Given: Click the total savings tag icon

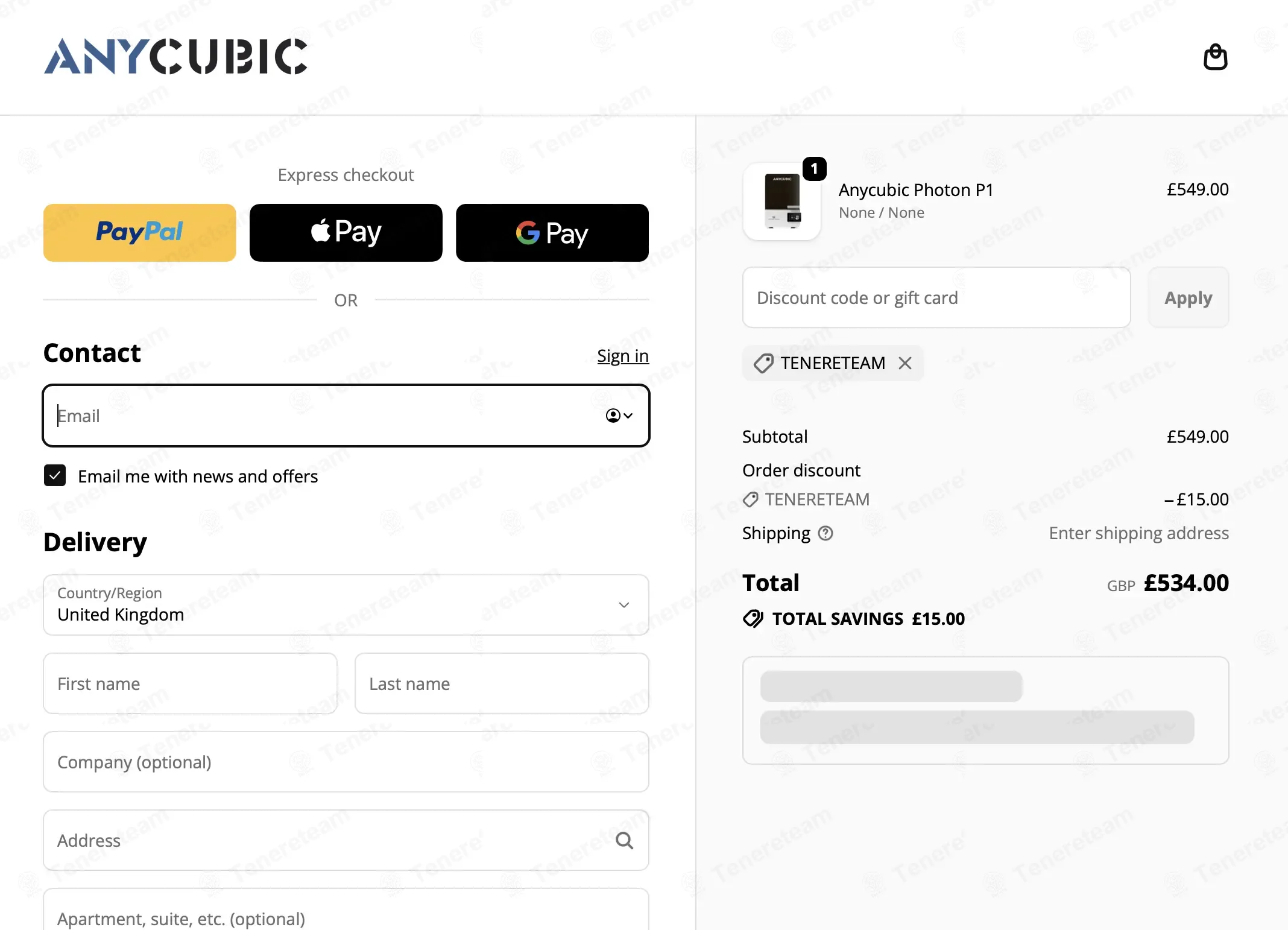Looking at the screenshot, I should tap(753, 618).
